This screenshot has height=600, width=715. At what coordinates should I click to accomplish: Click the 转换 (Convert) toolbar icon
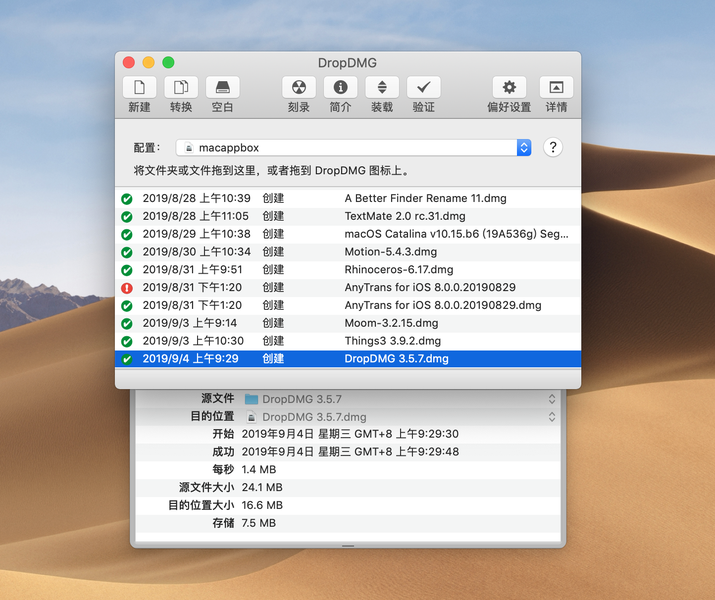tap(181, 87)
